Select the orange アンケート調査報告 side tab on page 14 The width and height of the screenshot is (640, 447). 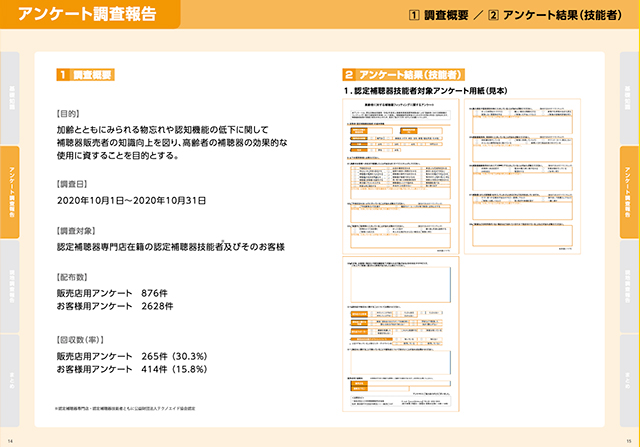pyautogui.click(x=9, y=192)
